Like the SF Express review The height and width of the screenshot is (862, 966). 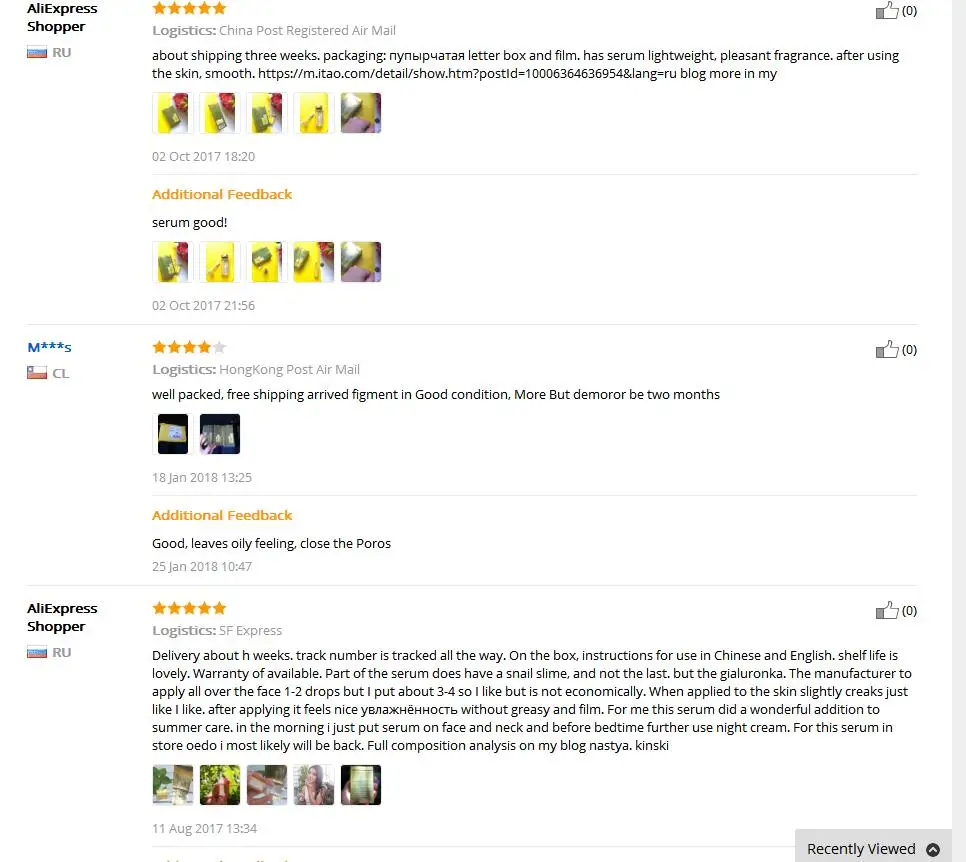click(887, 611)
